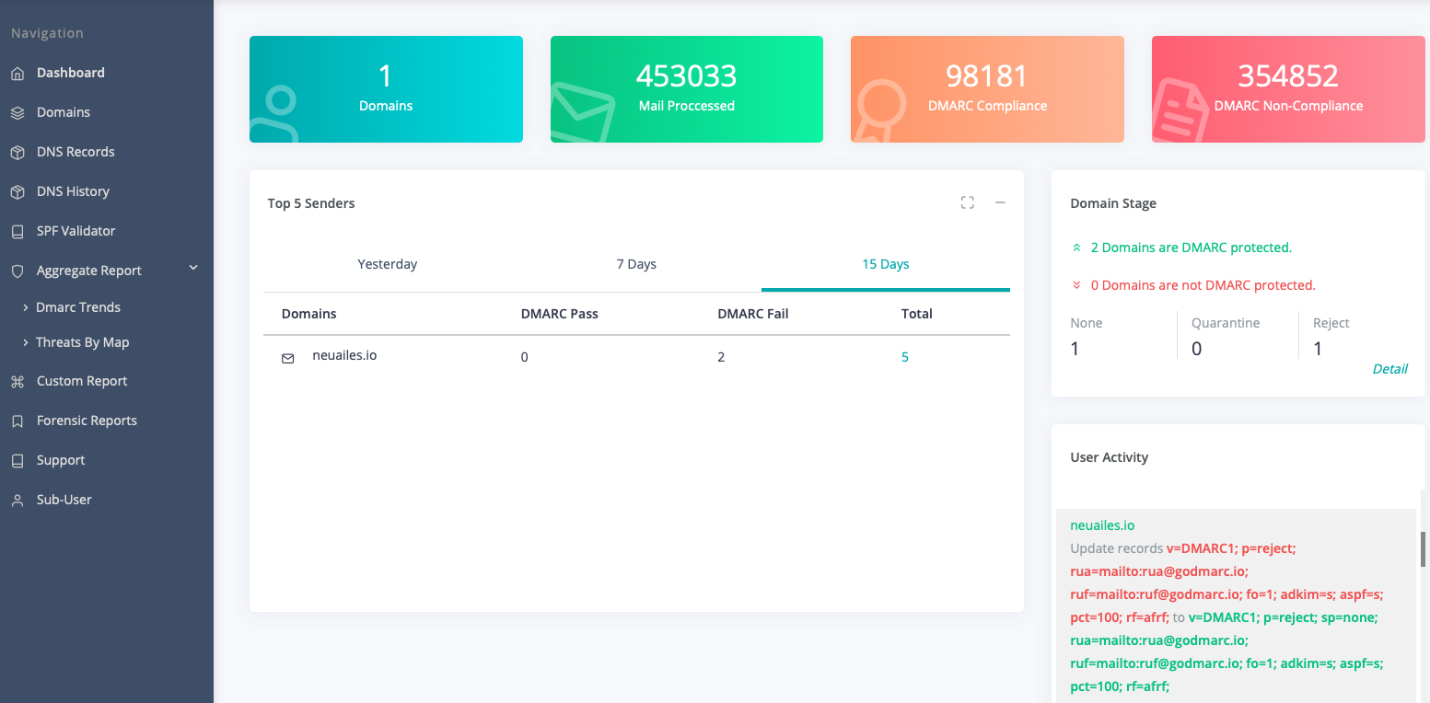Collapse the Top 5 Senders panel

click(1000, 203)
